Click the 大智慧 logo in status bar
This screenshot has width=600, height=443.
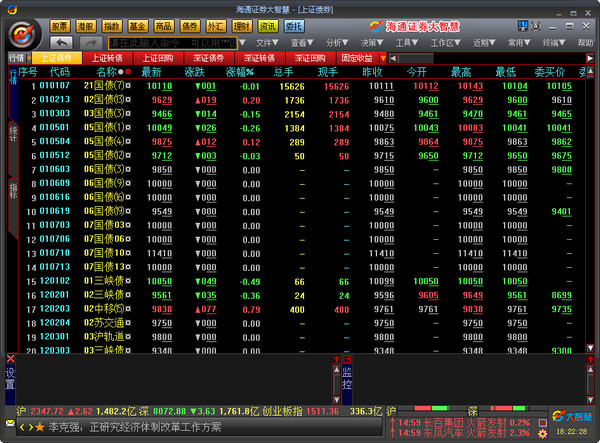[x=576, y=411]
